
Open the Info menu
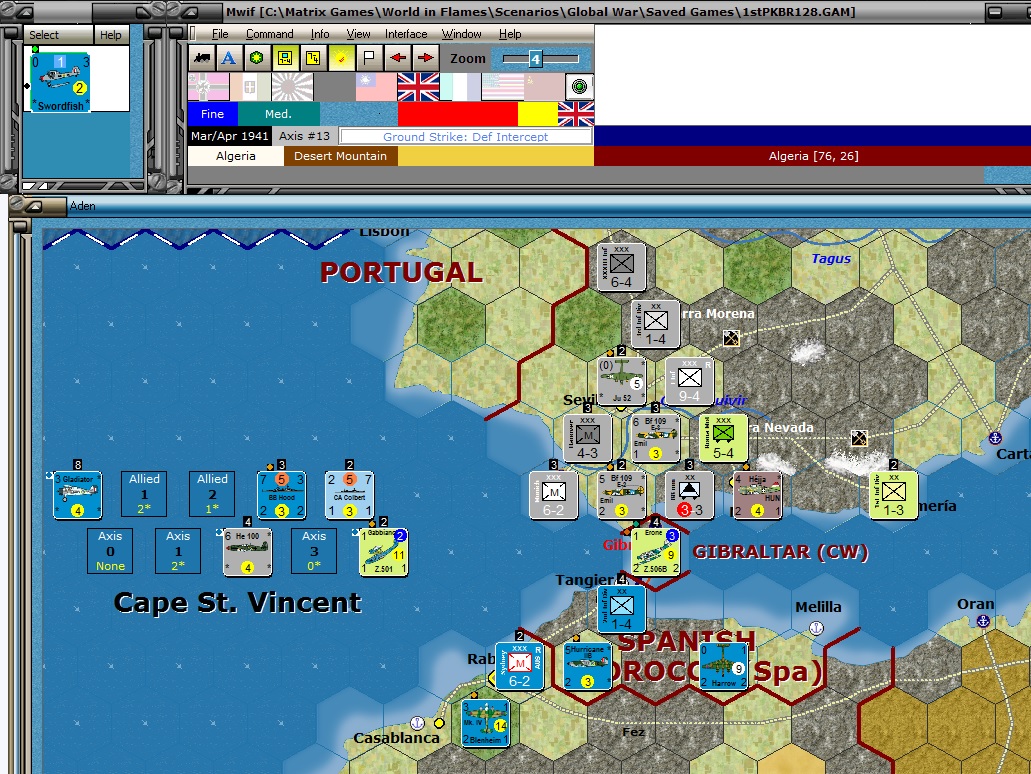320,34
